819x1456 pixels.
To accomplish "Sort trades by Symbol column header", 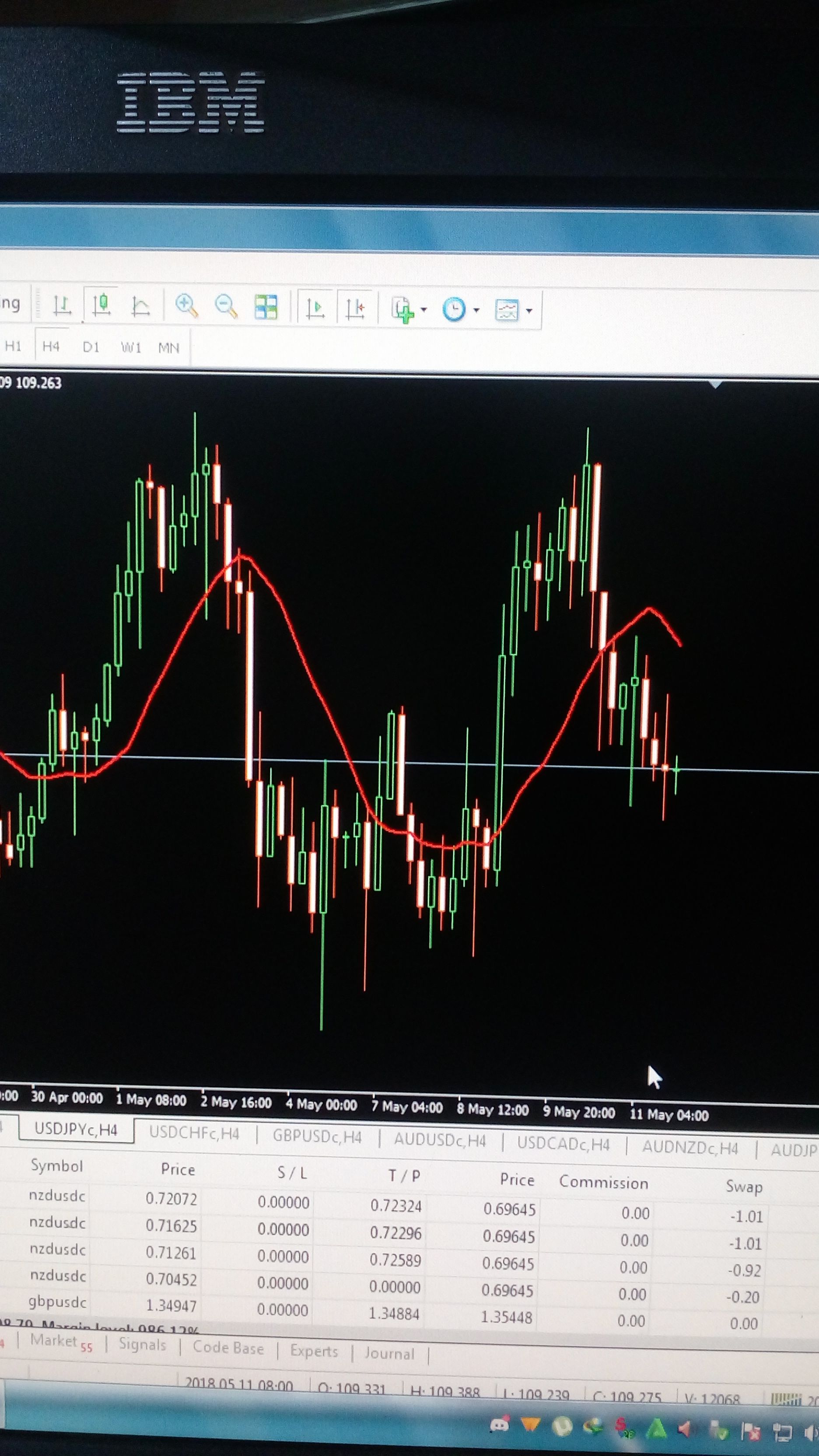I will [56, 1165].
